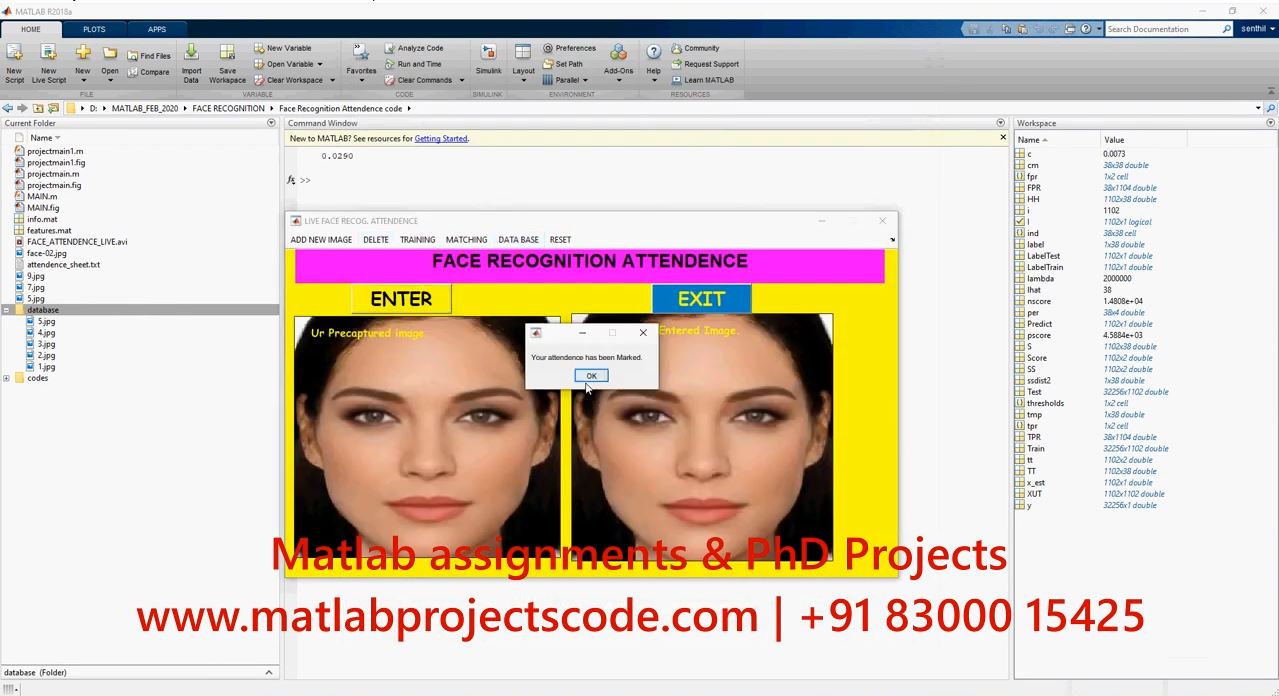The image size is (1279, 696).
Task: Select the HOME tab
Action: pyautogui.click(x=31, y=29)
